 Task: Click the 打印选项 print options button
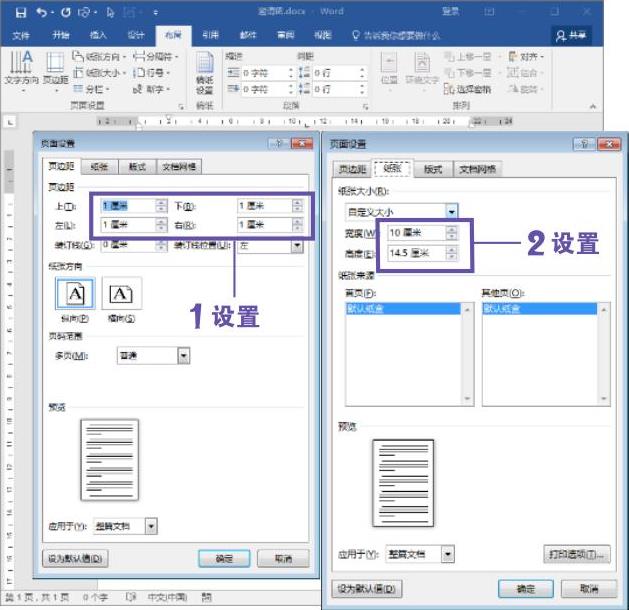[x=577, y=554]
